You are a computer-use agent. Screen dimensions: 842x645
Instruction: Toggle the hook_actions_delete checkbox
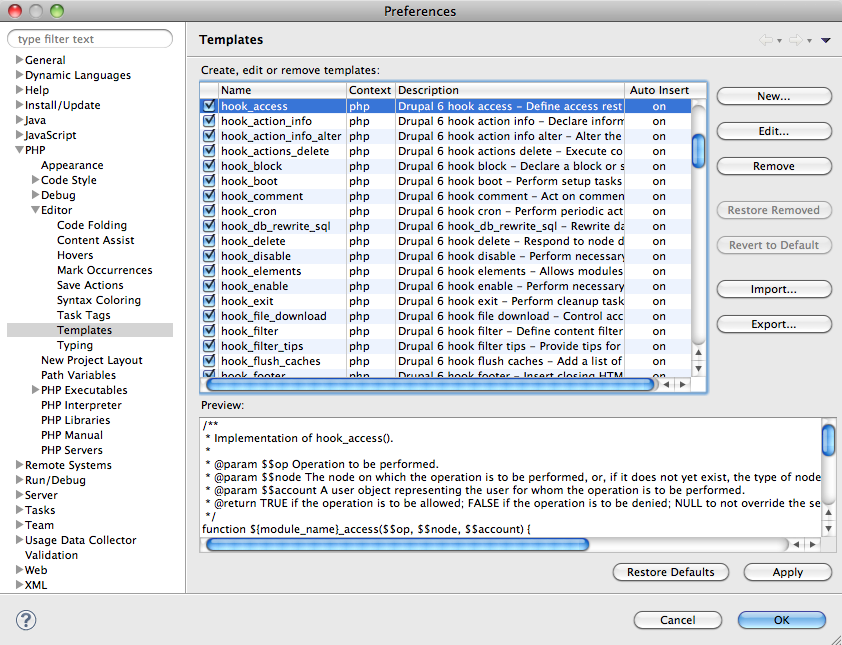point(209,151)
